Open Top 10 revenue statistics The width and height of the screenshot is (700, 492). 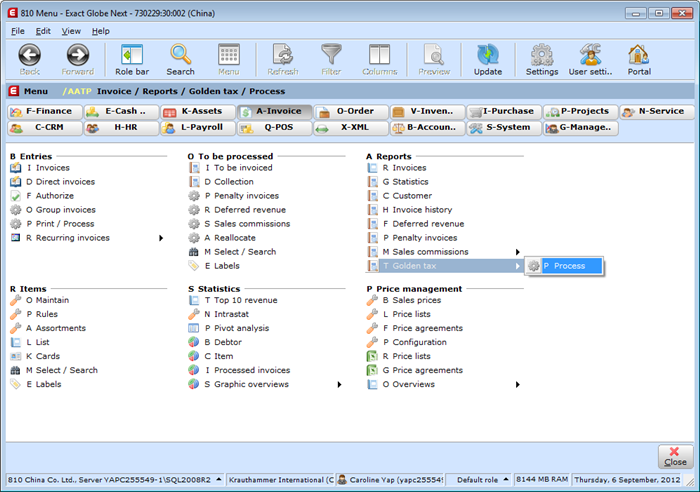click(246, 300)
